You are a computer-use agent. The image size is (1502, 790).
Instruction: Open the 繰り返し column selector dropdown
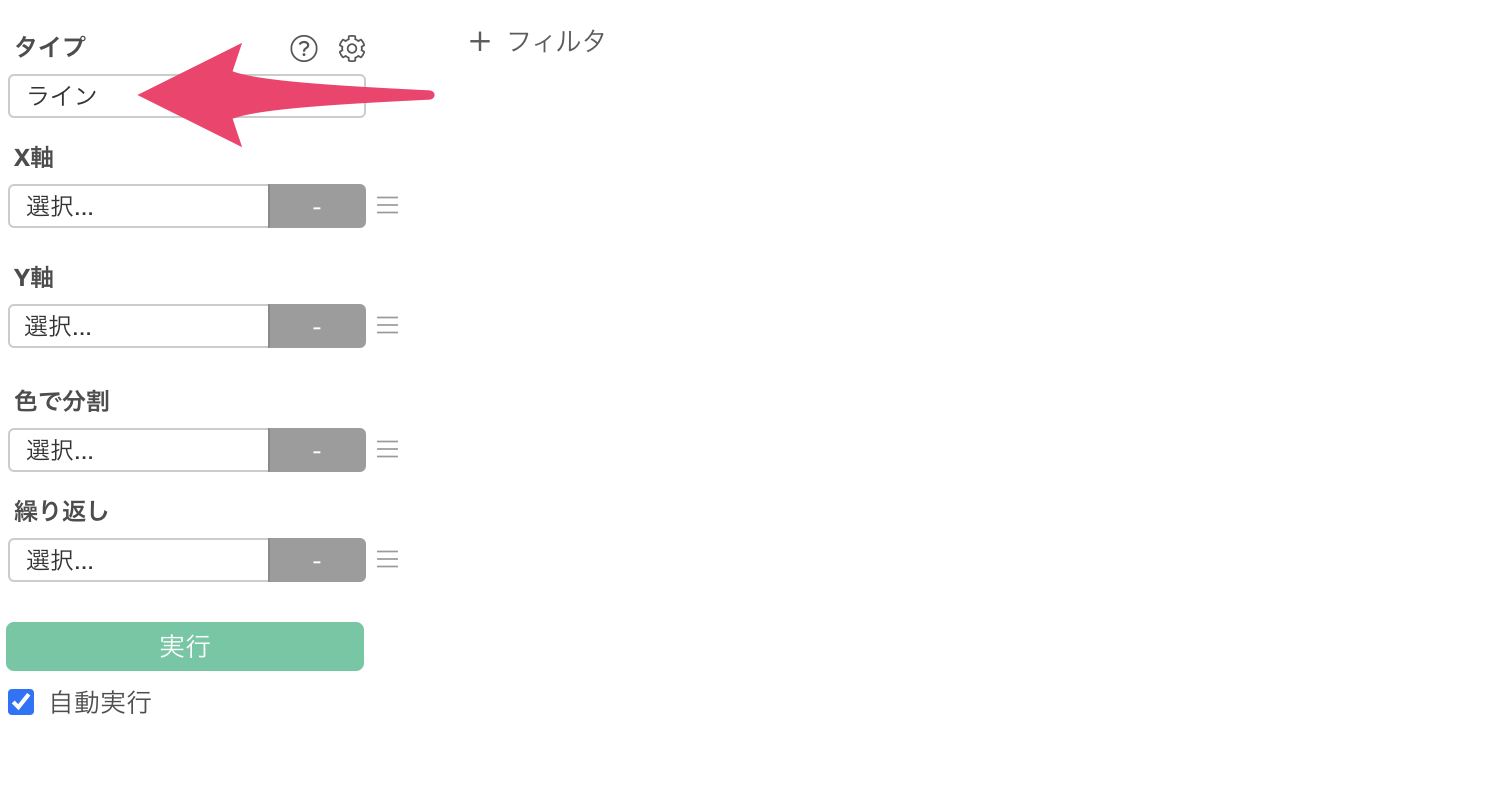(139, 560)
